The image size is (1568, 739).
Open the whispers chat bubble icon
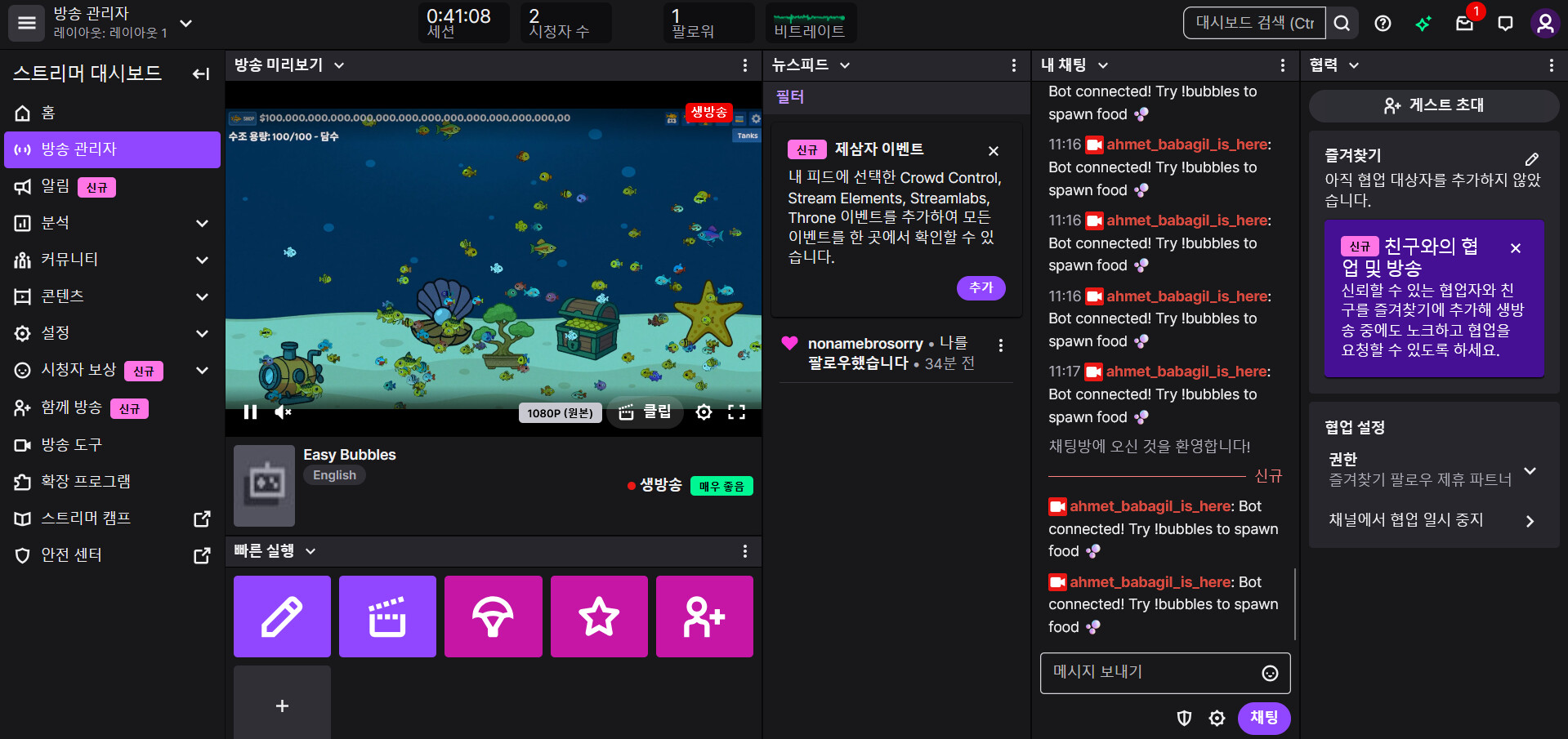click(x=1505, y=24)
